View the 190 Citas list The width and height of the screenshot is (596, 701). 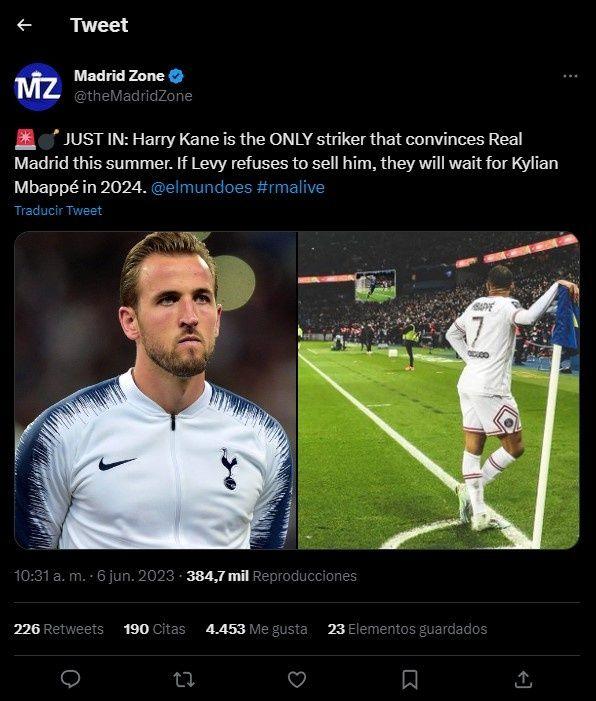coord(155,629)
